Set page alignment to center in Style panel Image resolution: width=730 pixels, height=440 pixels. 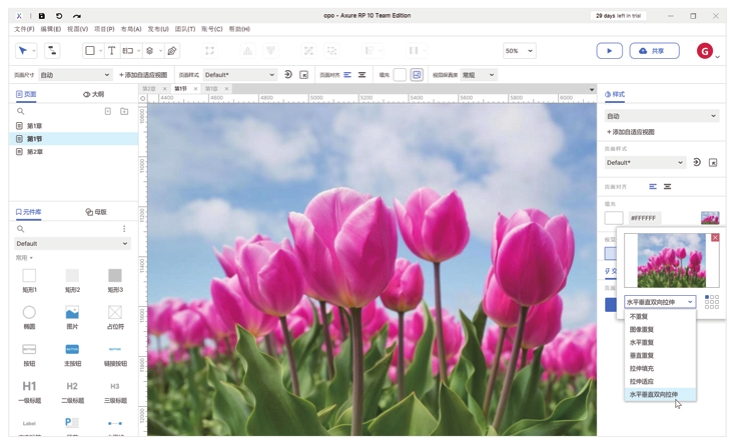tap(667, 187)
